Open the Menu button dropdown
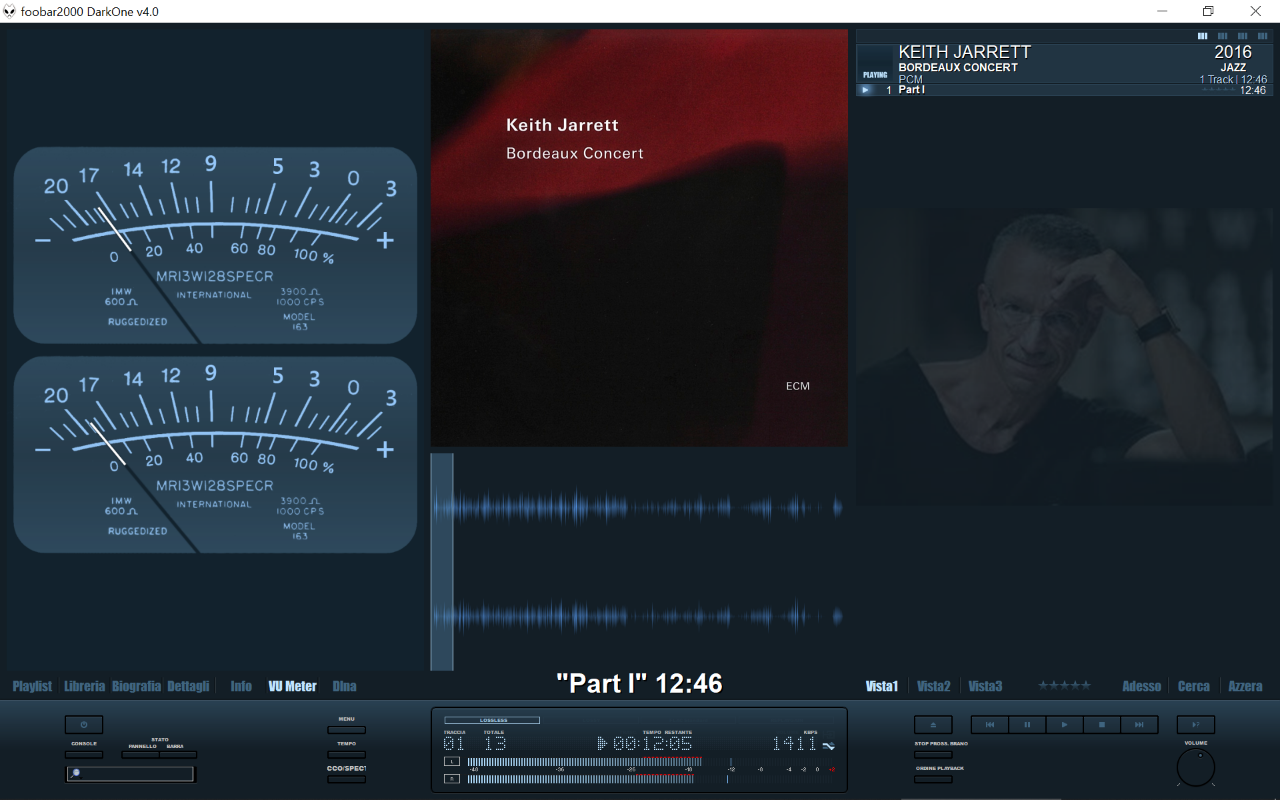The image size is (1280, 800). pos(346,730)
